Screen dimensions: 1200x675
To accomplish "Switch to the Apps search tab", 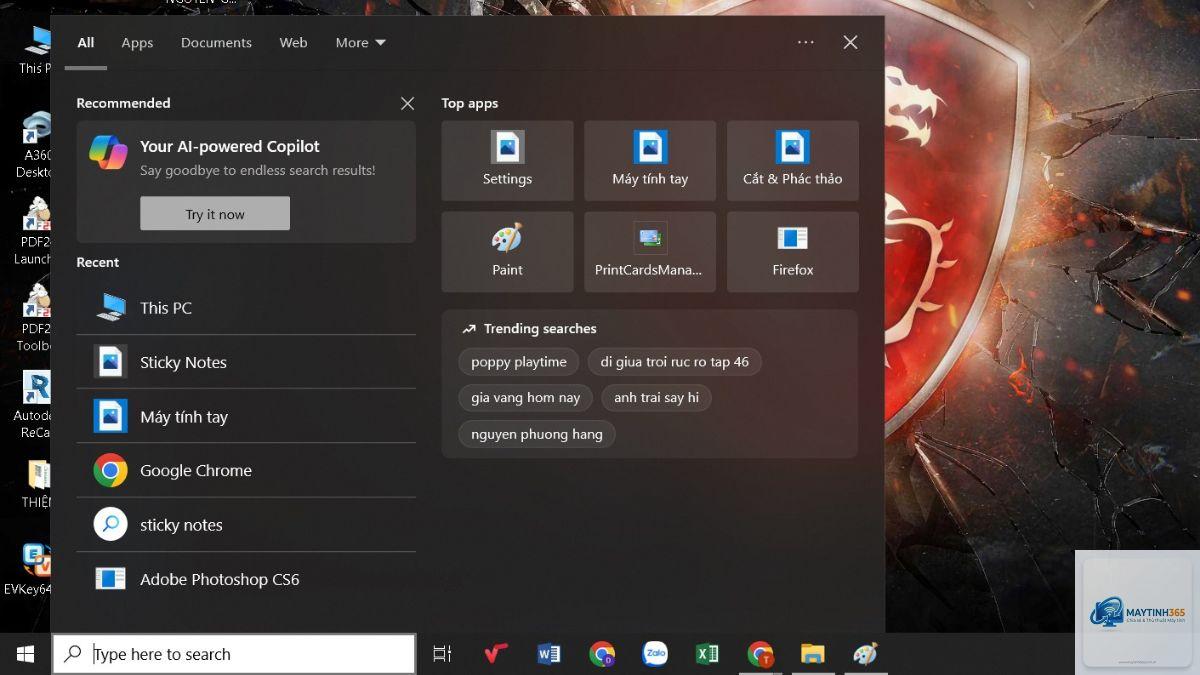I will pyautogui.click(x=137, y=42).
